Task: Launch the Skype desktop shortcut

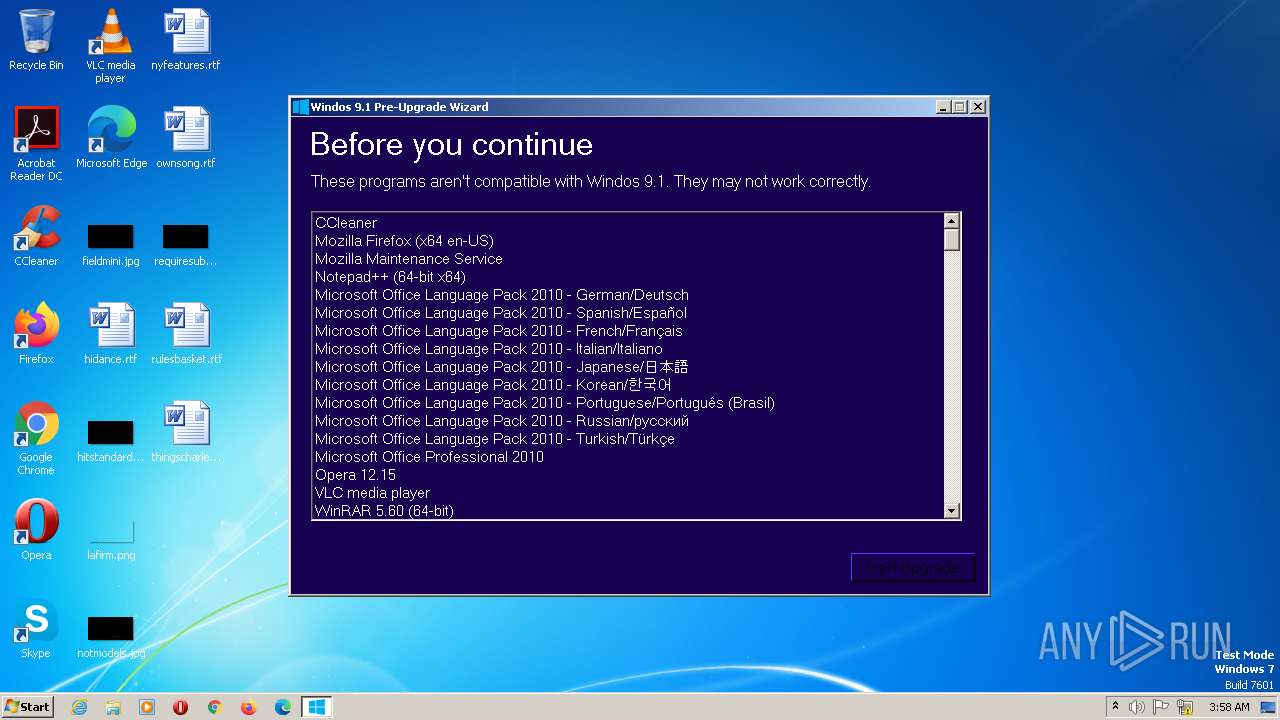Action: [36, 628]
